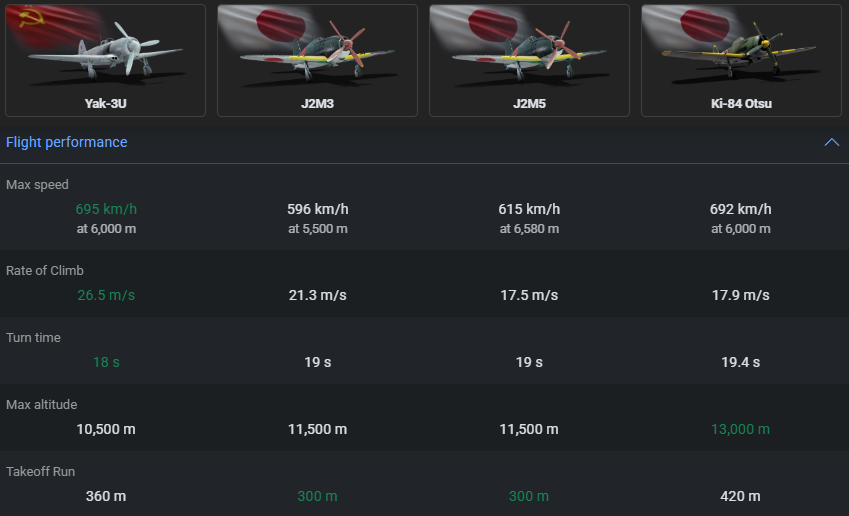The width and height of the screenshot is (849, 516).
Task: Collapse the Flight performance section chevron
Action: [832, 142]
